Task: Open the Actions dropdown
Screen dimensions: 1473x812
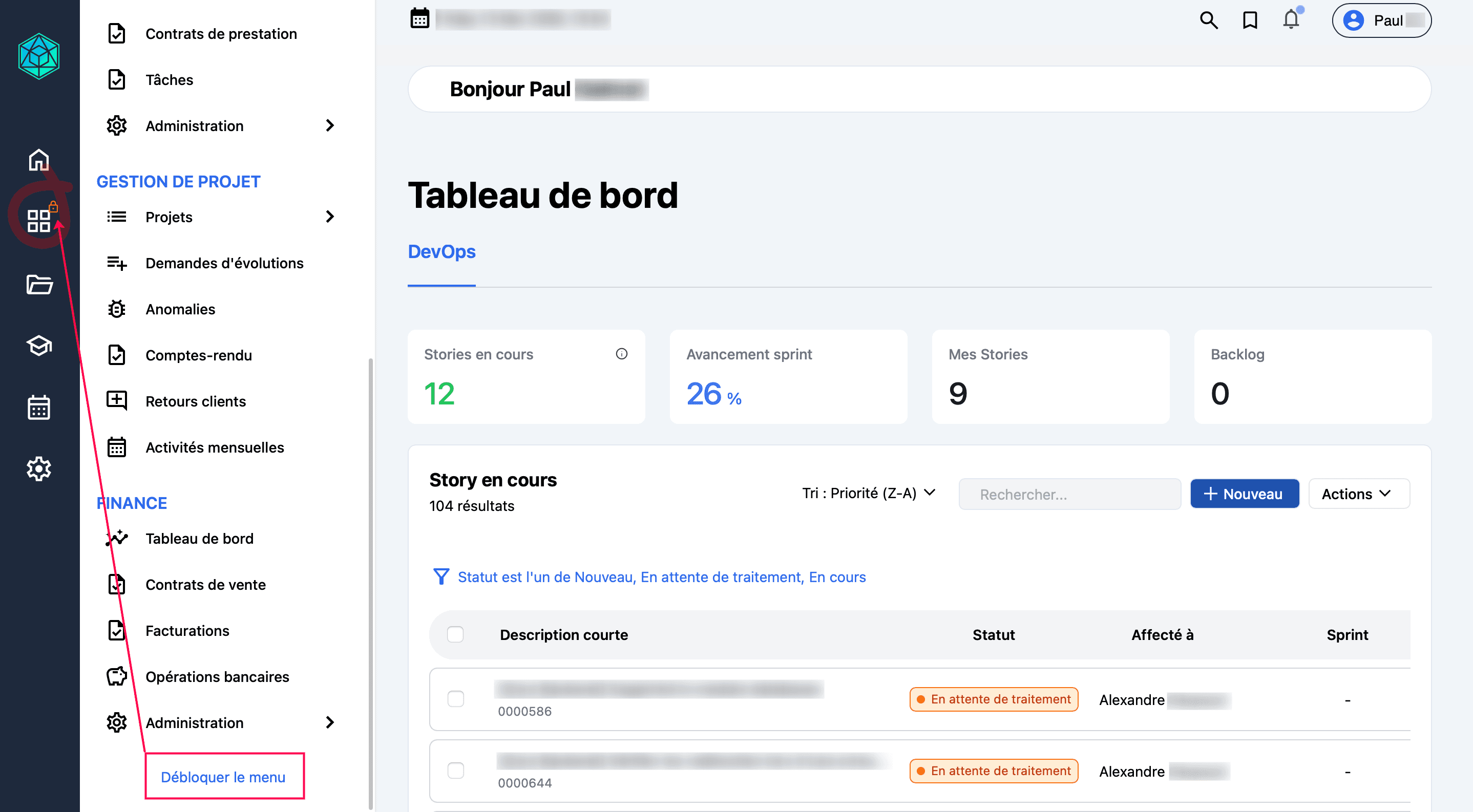Action: coord(1358,494)
